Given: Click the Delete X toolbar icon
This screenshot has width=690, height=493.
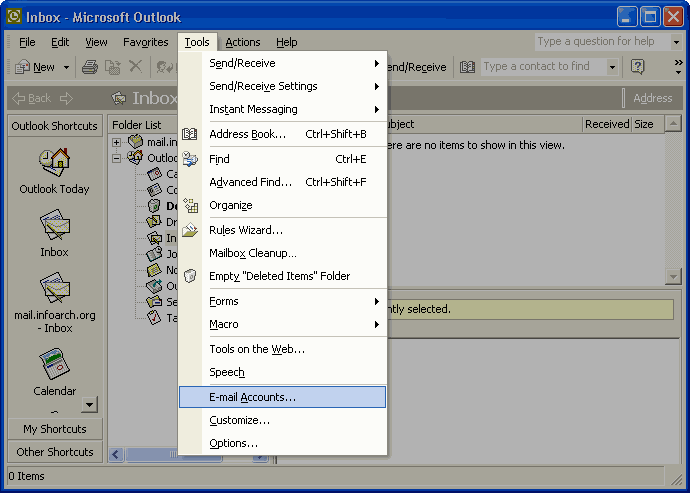Looking at the screenshot, I should (x=136, y=66).
